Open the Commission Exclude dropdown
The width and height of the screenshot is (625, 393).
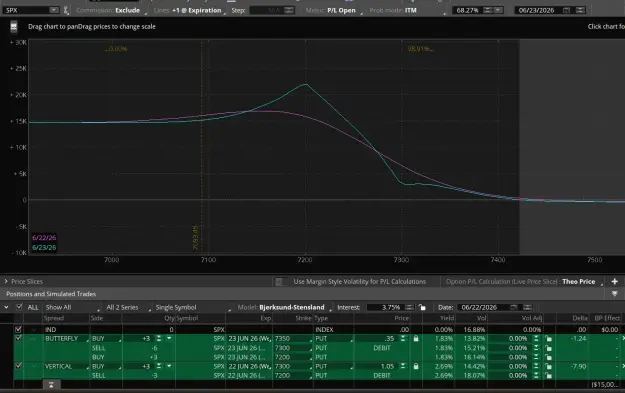[111, 10]
